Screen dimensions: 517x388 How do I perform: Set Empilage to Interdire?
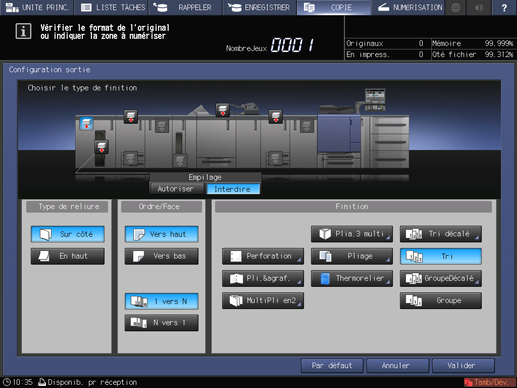[x=233, y=189]
